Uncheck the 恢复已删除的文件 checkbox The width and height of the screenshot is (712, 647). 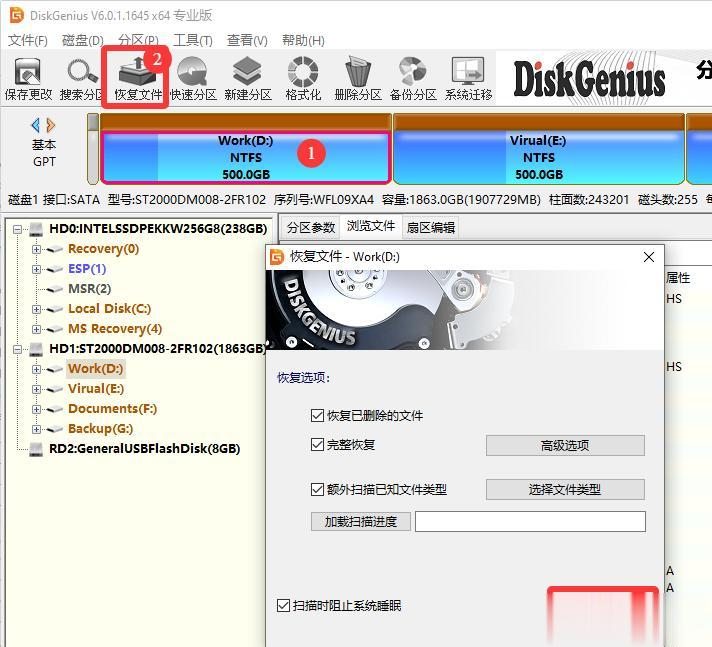tap(317, 415)
